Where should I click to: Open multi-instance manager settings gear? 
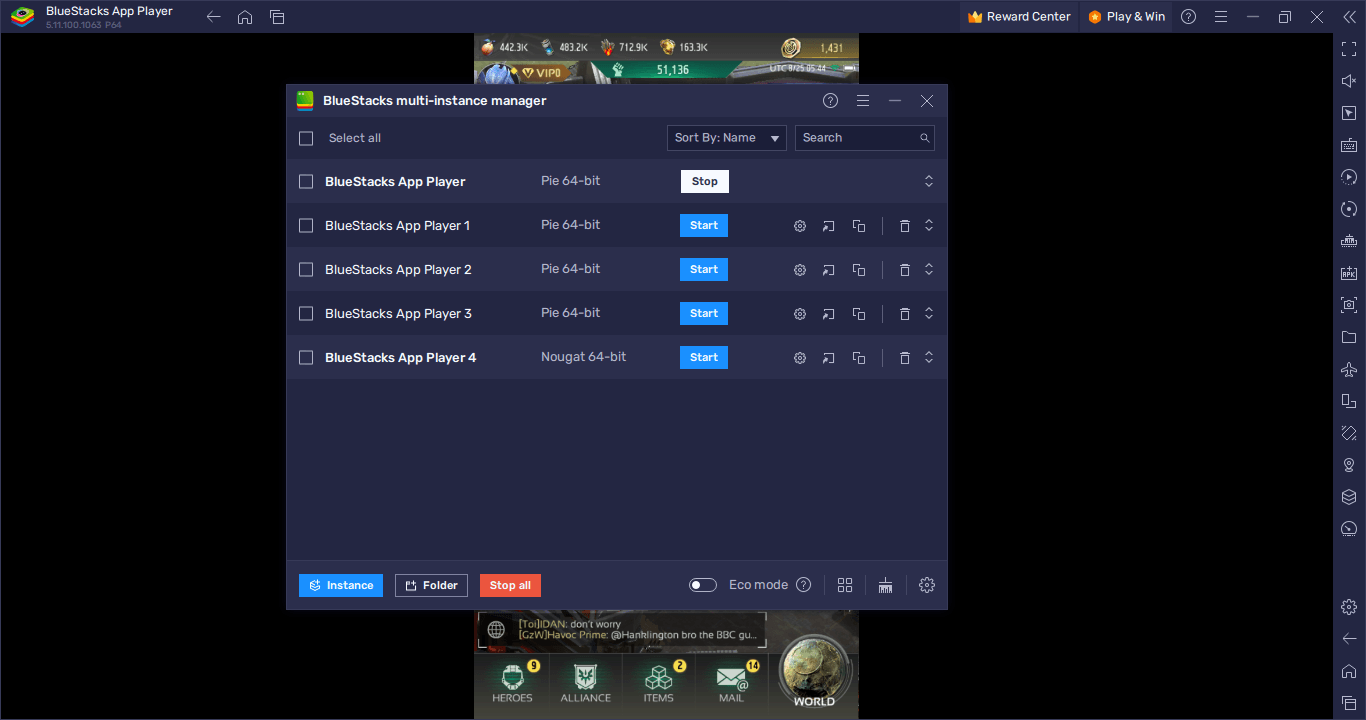point(927,585)
